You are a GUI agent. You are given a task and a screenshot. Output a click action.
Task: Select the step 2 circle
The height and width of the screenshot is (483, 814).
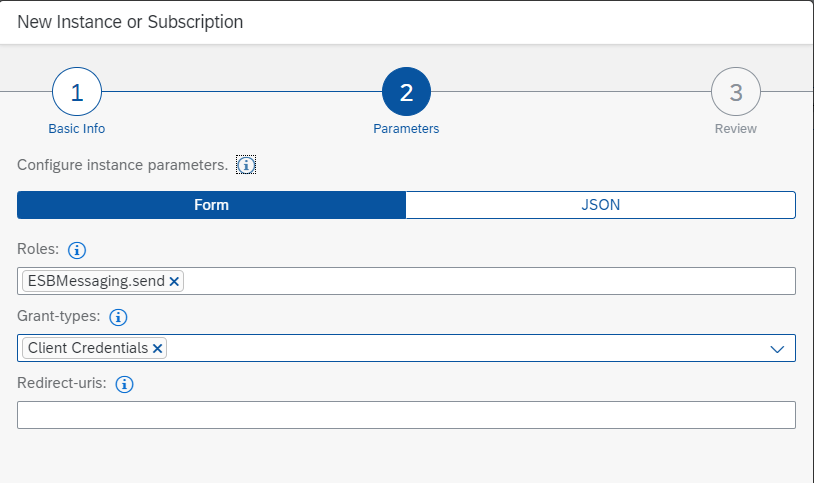pos(406,93)
